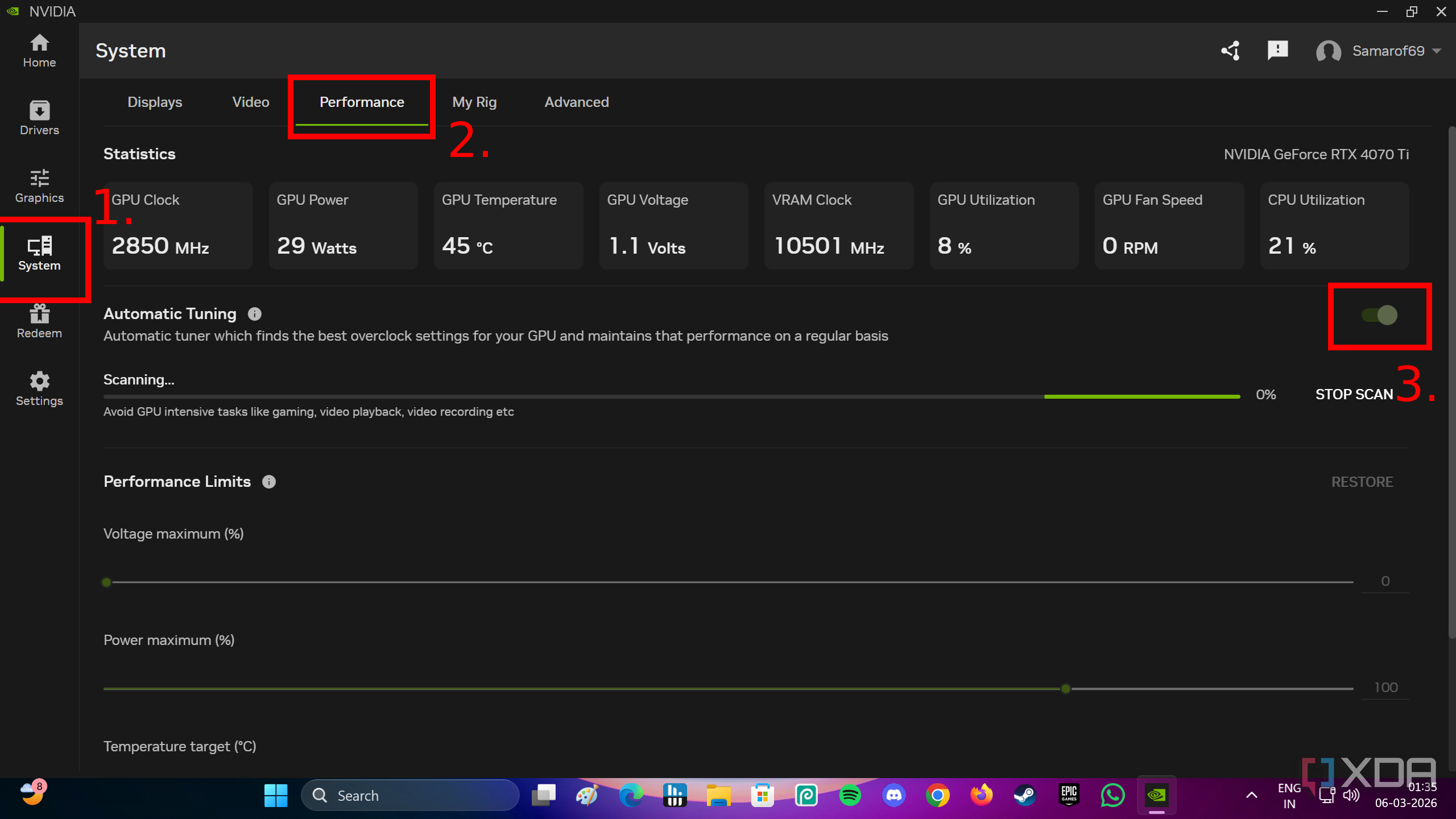Click Performance Limits info icon
The width and height of the screenshot is (1456, 819).
tap(269, 482)
